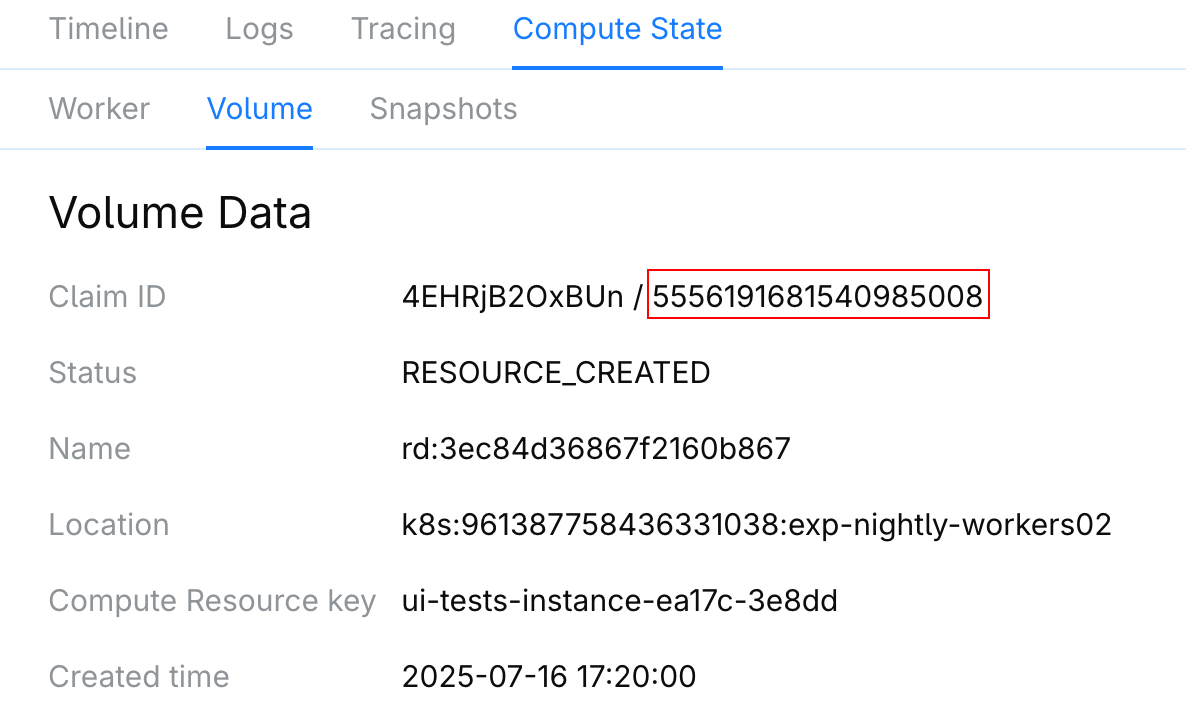Screen dimensions: 1186x714
Task: Click the Location value exp-nightly-workers02
Action: tap(757, 524)
